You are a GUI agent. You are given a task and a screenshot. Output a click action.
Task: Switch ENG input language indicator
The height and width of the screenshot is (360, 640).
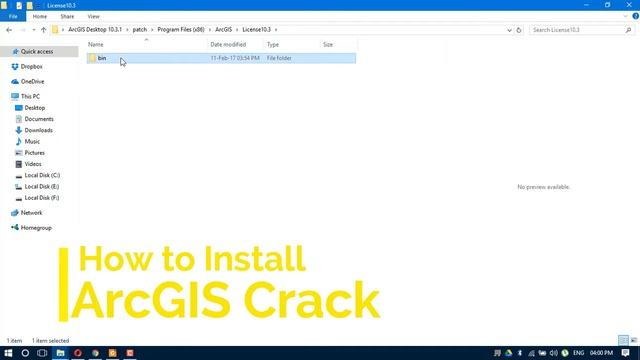point(578,353)
